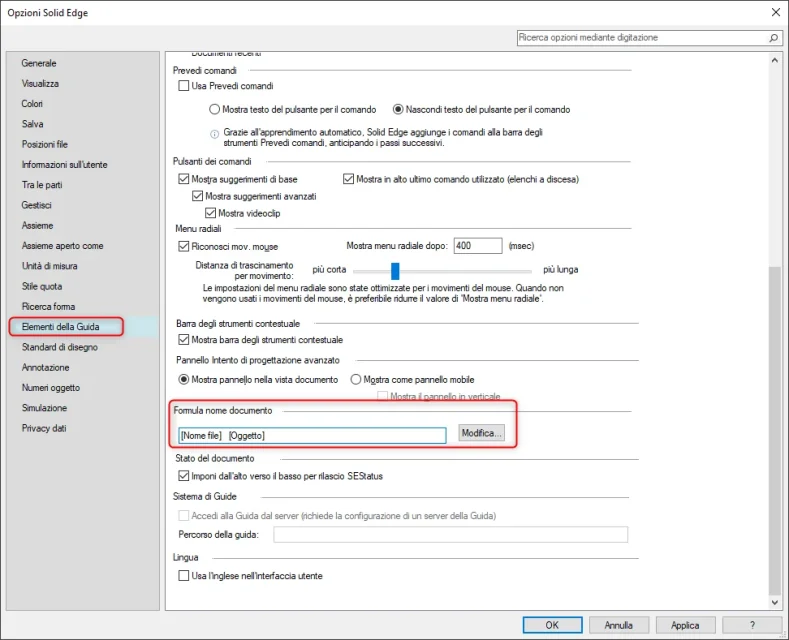Click the Formula nome documento field

312,435
